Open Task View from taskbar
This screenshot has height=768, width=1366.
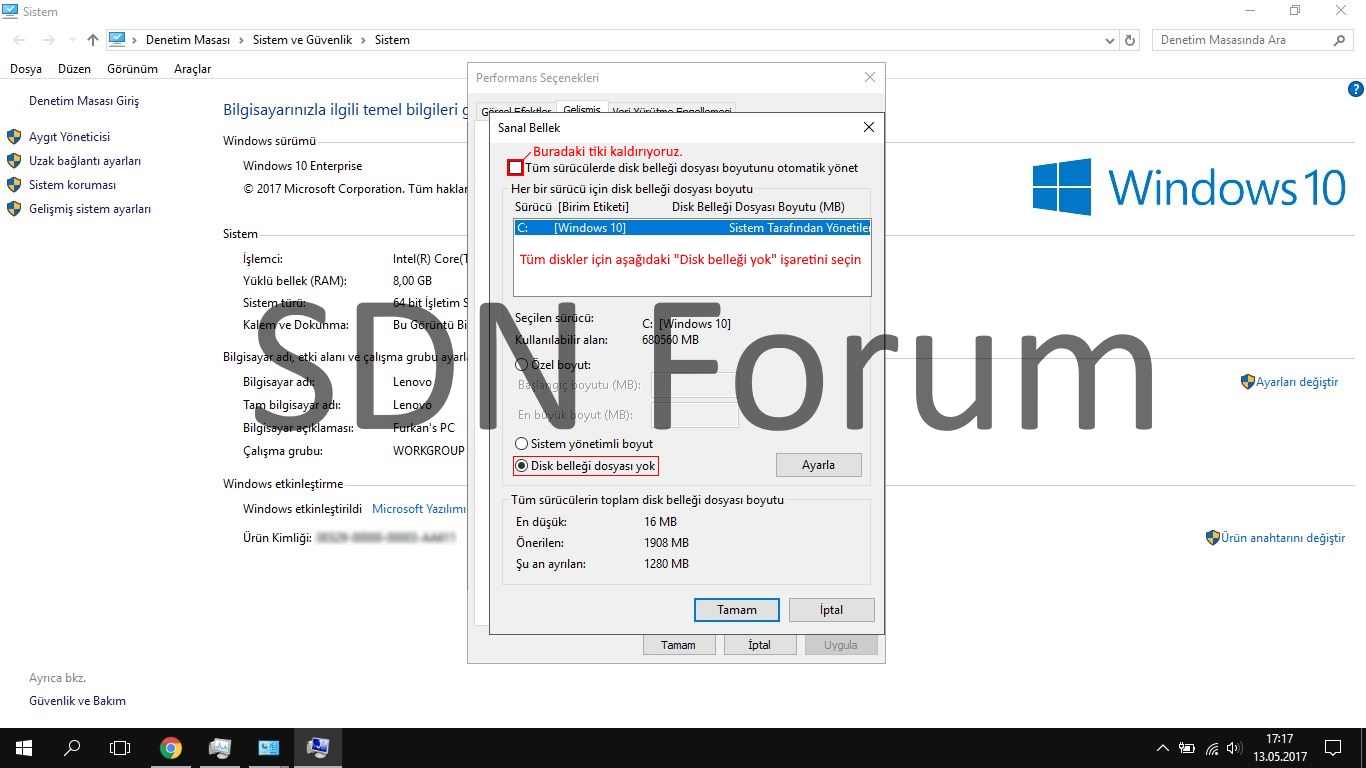(x=120, y=747)
